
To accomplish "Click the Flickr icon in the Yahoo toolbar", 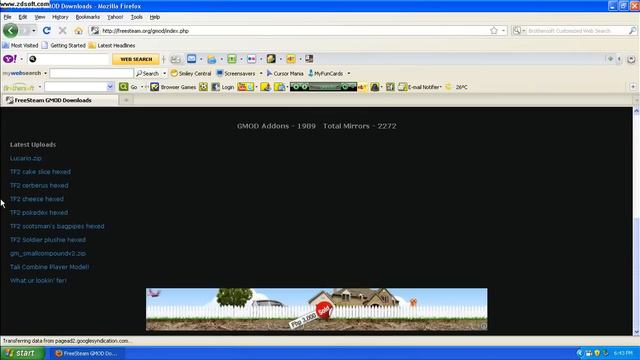I will (x=251, y=59).
